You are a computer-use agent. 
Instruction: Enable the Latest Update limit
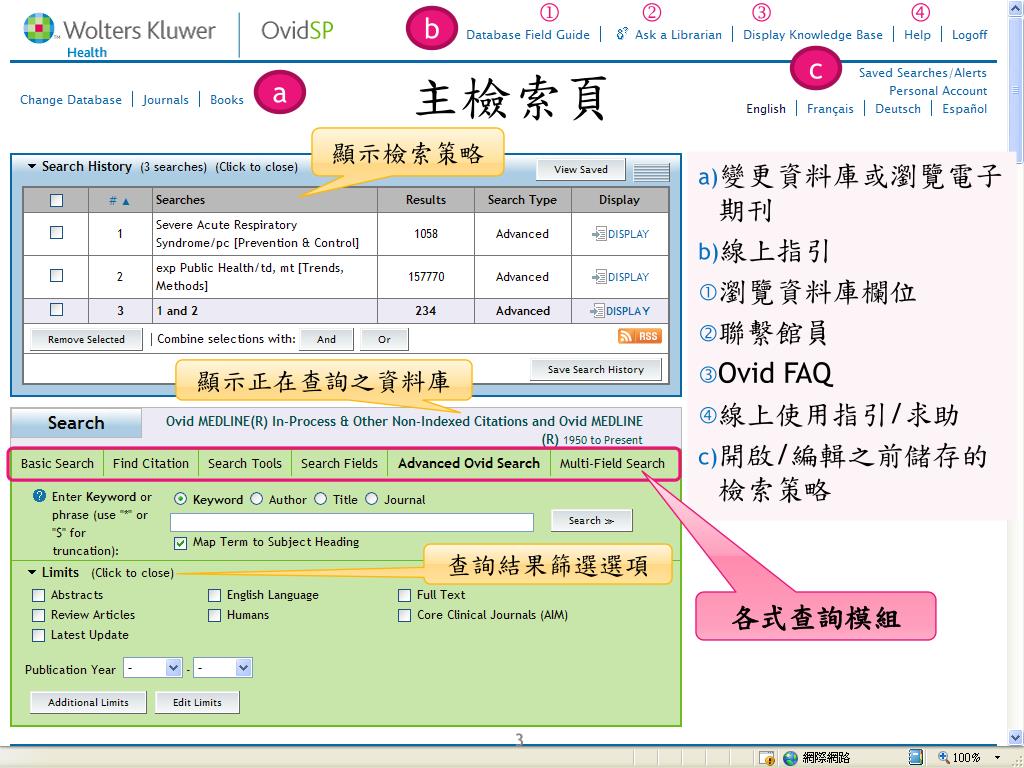pos(39,635)
